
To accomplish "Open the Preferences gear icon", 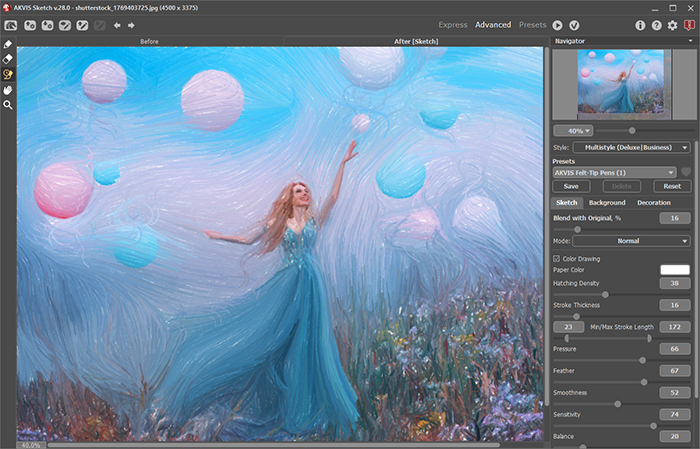I will 672,24.
